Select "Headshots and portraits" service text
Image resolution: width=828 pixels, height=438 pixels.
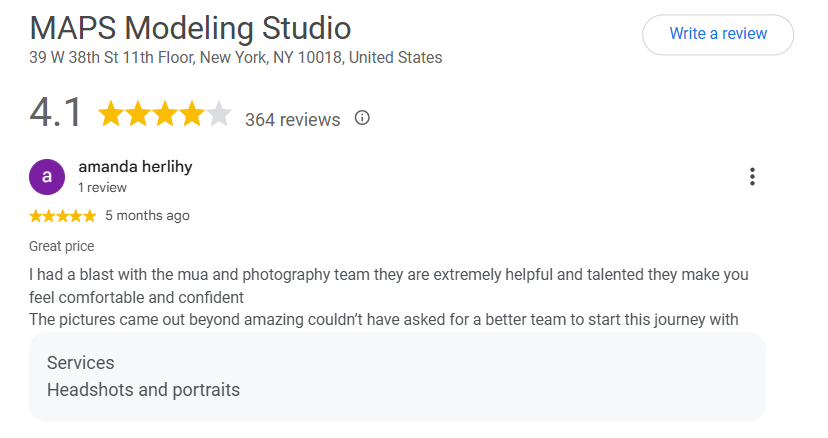point(143,390)
